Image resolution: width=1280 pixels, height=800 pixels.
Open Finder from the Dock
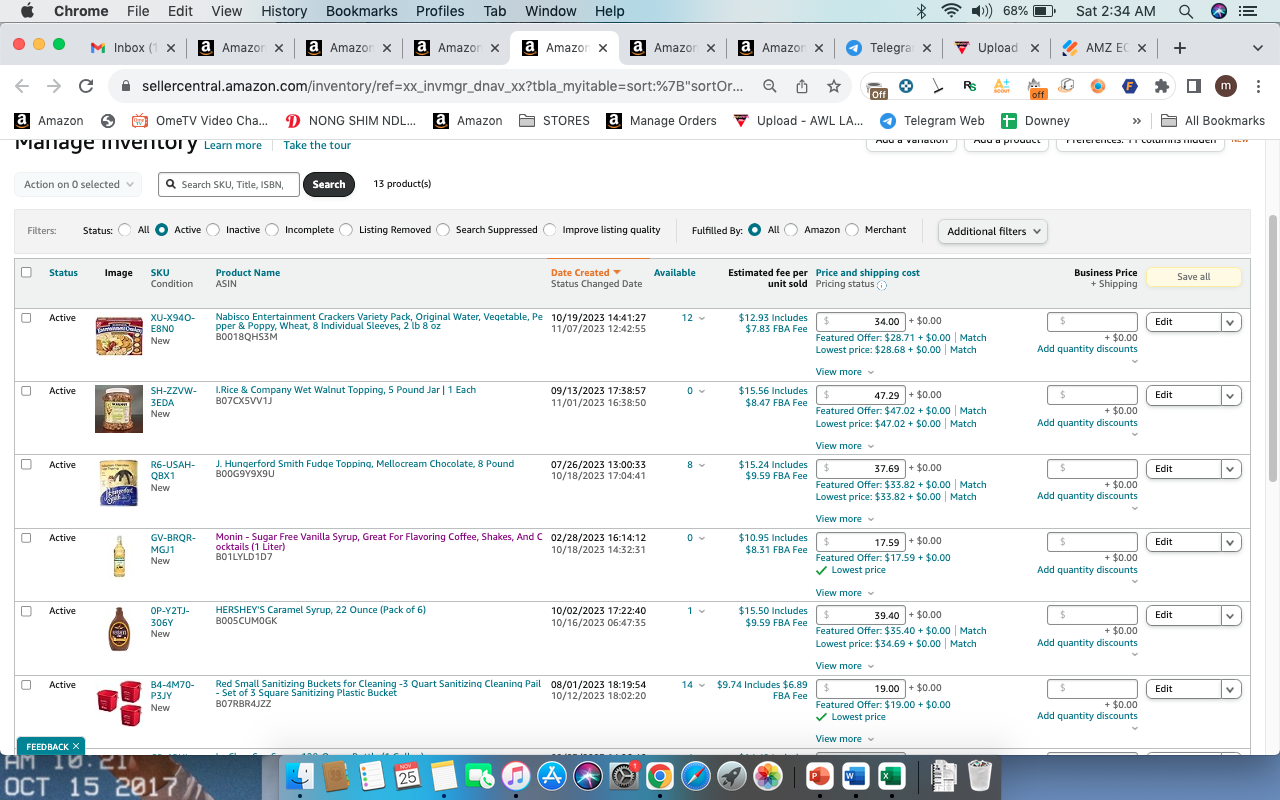pyautogui.click(x=300, y=775)
